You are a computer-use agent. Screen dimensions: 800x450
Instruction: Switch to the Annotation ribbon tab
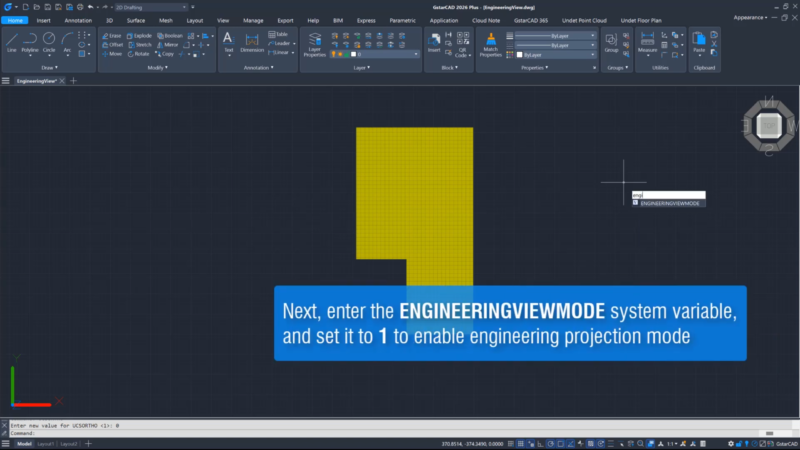pos(77,20)
